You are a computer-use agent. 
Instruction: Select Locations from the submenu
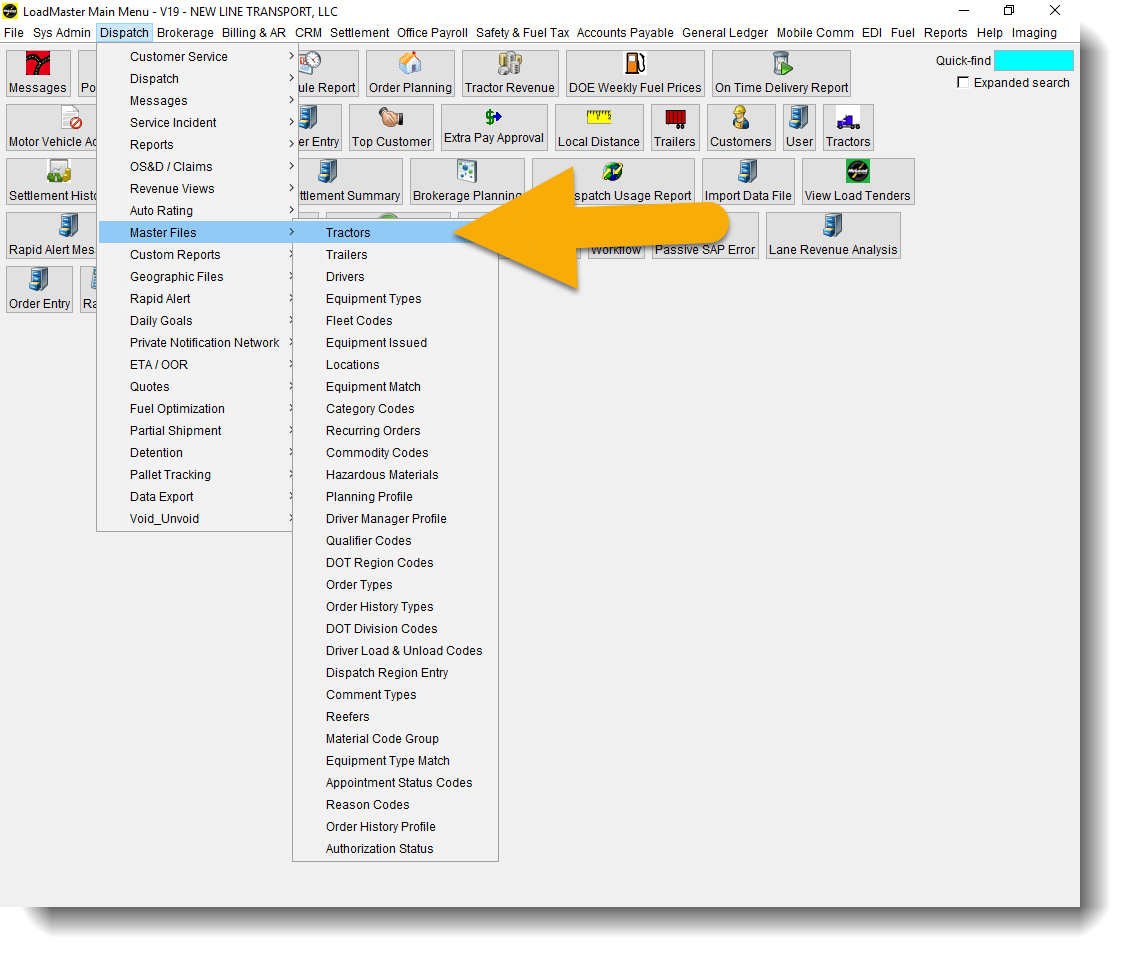[x=395, y=365]
